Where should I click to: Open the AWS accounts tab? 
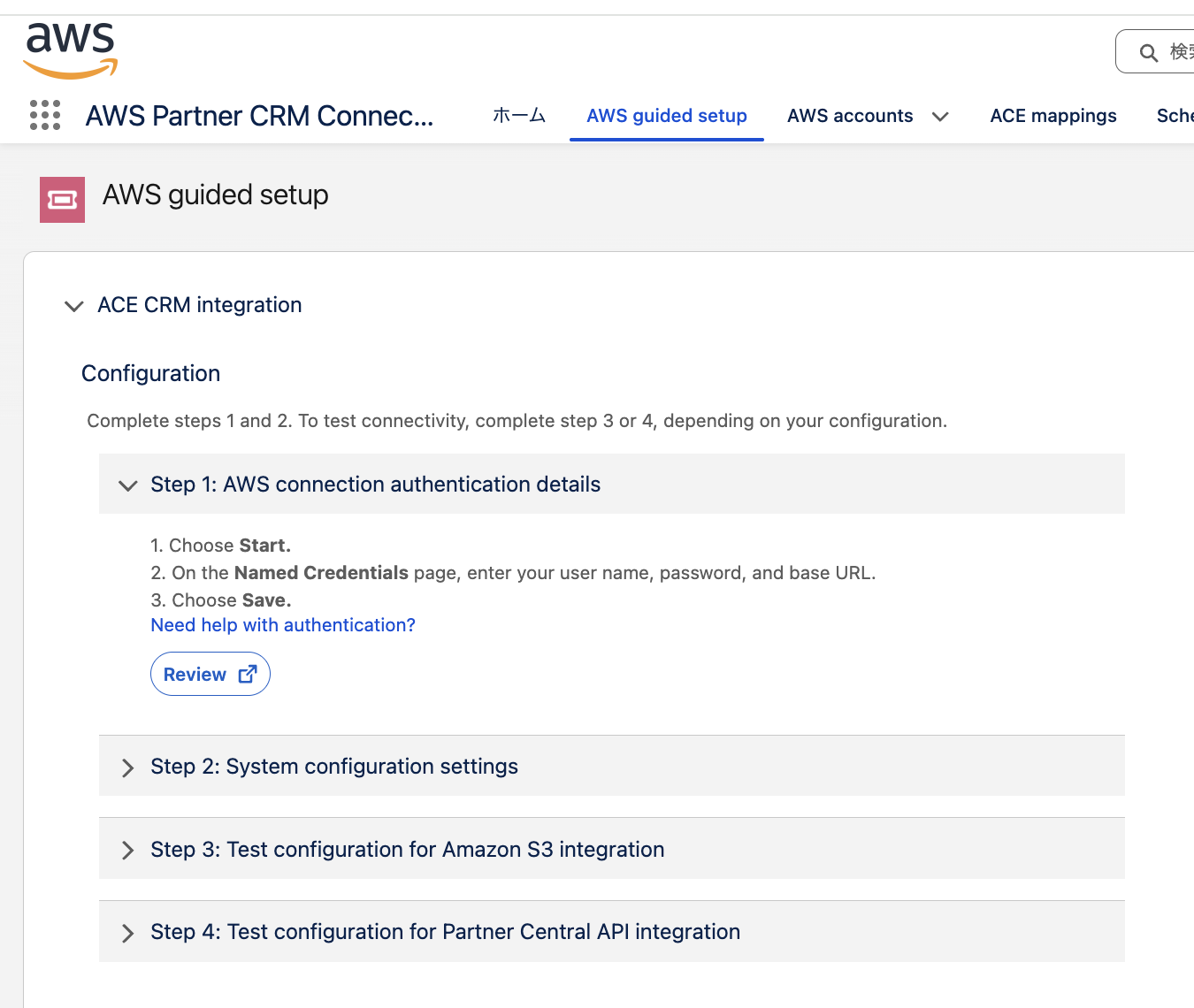pos(849,116)
